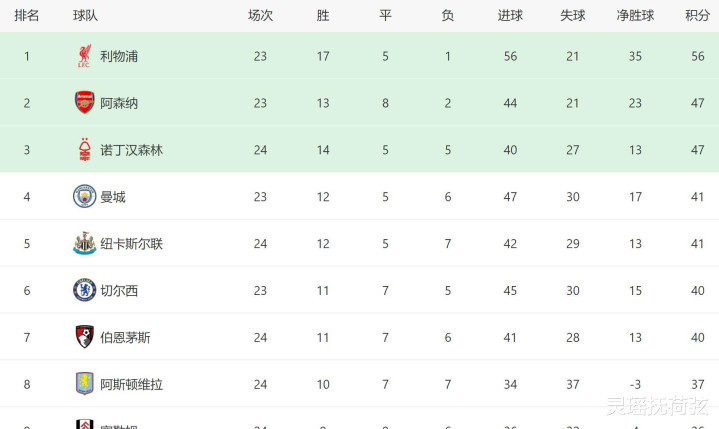Screen dimensions: 719x429
Task: Click the 场次 column header
Action: click(260, 16)
